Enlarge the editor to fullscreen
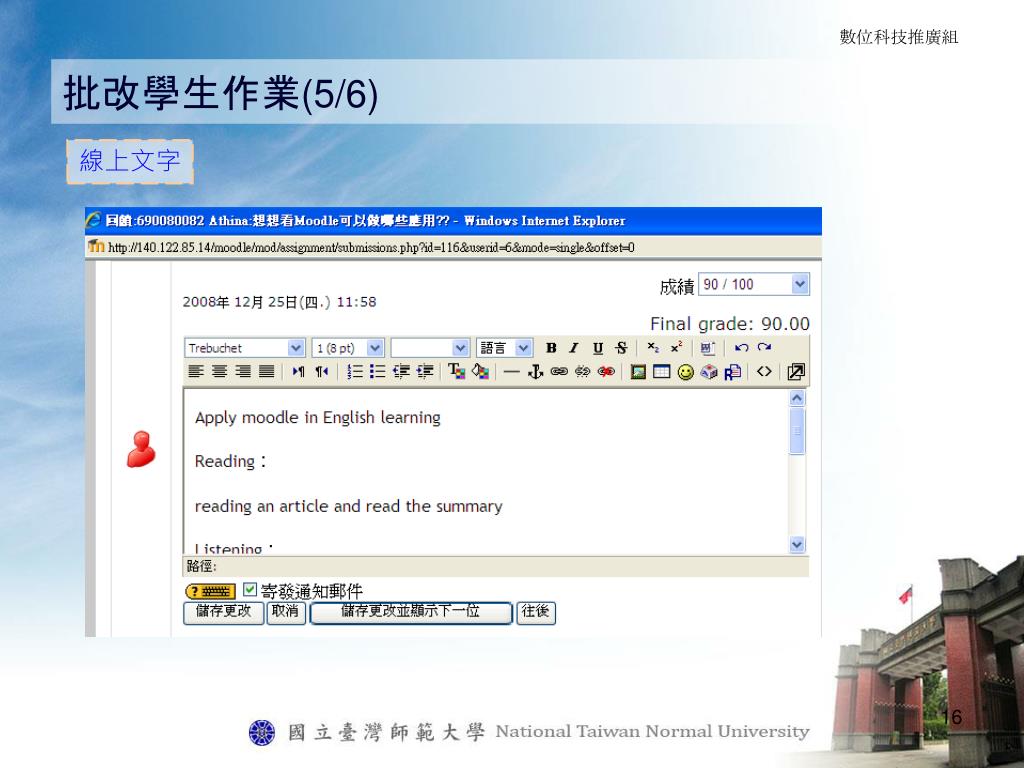 796,372
